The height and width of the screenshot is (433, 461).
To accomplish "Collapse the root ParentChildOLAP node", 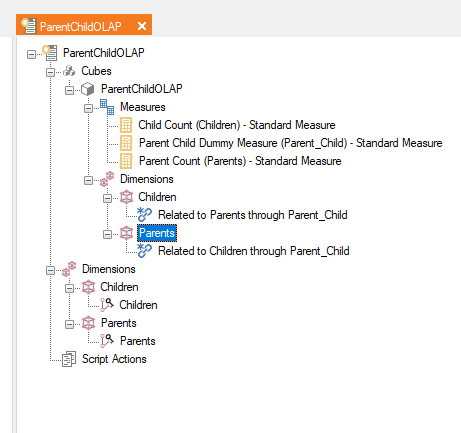I will pyautogui.click(x=31, y=54).
